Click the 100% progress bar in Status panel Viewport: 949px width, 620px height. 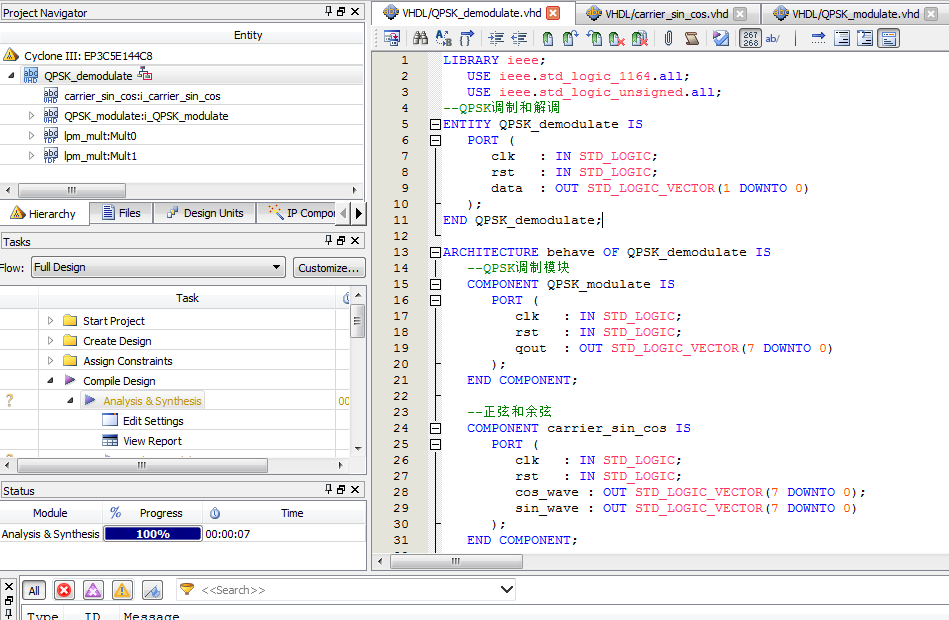(x=152, y=533)
